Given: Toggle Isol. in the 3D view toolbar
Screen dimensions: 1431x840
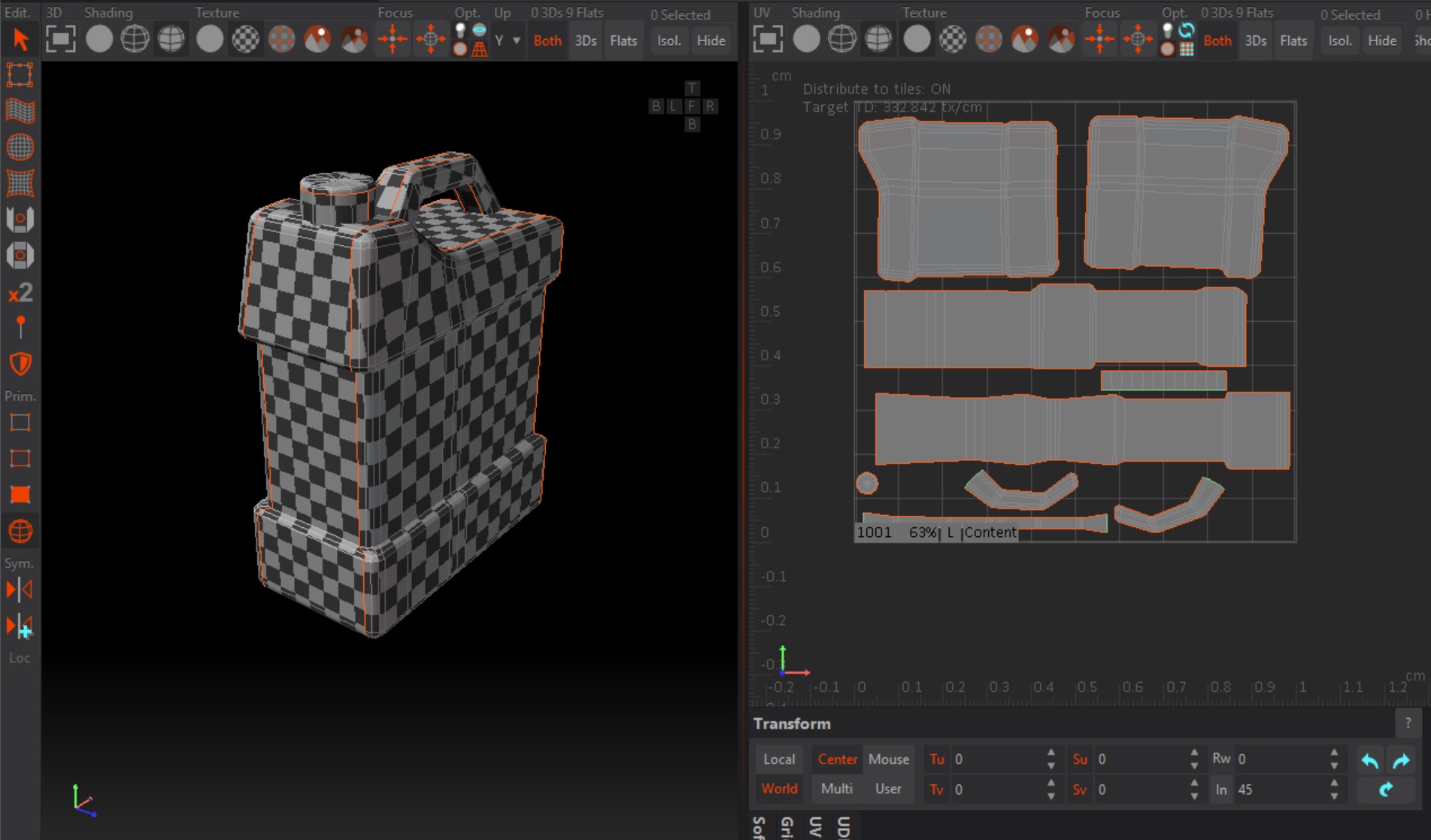Looking at the screenshot, I should (x=669, y=41).
